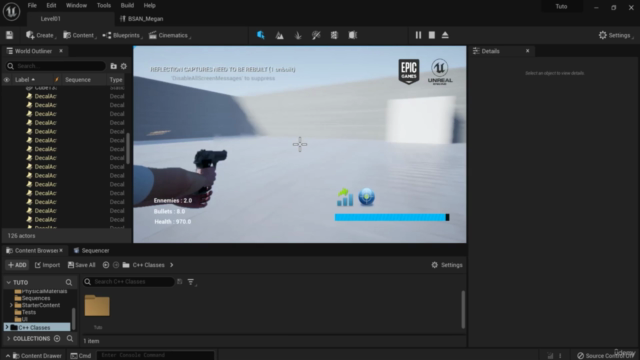Screen dimensions: 640x360
Task: Expand the chevron after C++ Classes breadcrumb
Action: [x=171, y=265]
